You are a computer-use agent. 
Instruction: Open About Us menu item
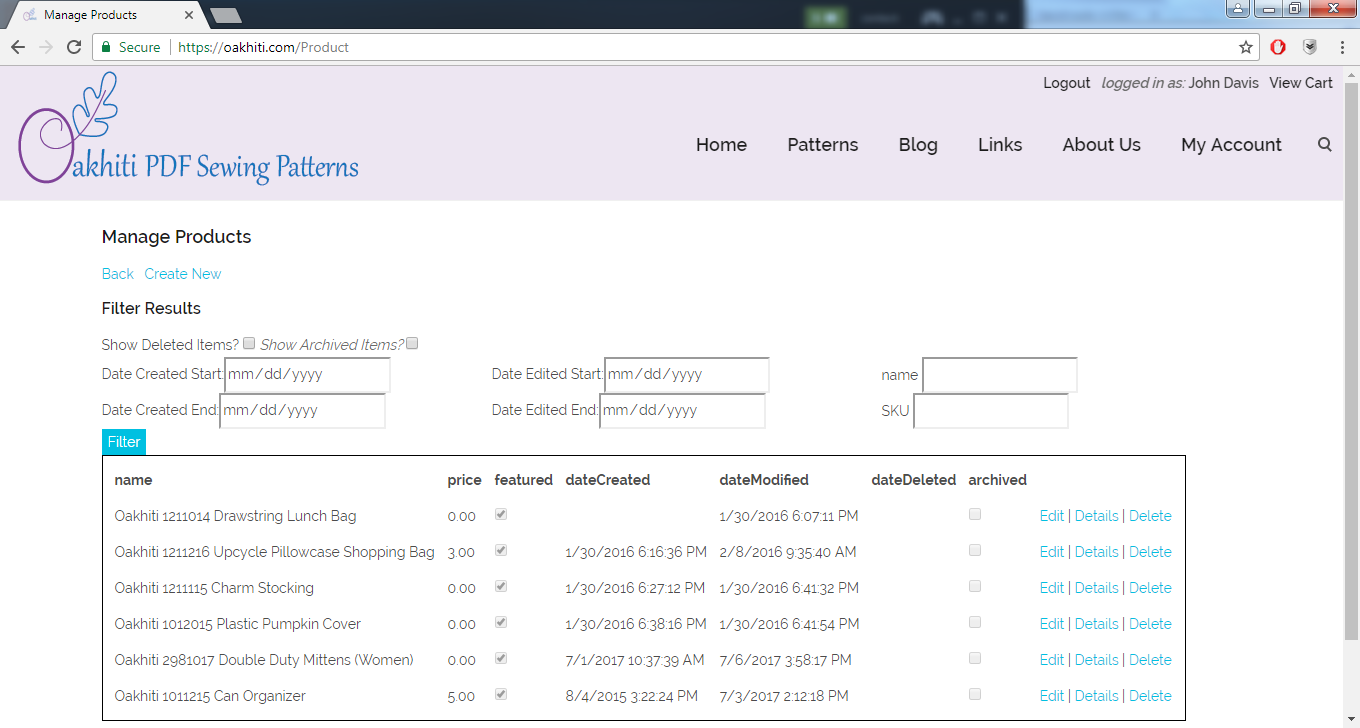[1101, 144]
